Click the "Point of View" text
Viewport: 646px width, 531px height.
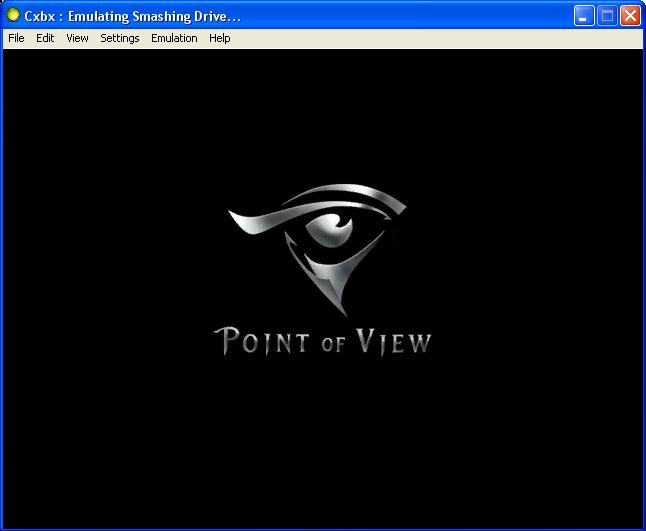[x=323, y=341]
